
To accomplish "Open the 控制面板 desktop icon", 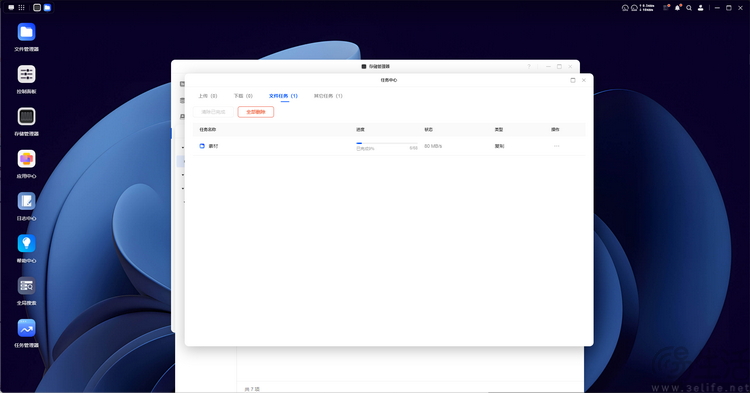I will [x=26, y=74].
